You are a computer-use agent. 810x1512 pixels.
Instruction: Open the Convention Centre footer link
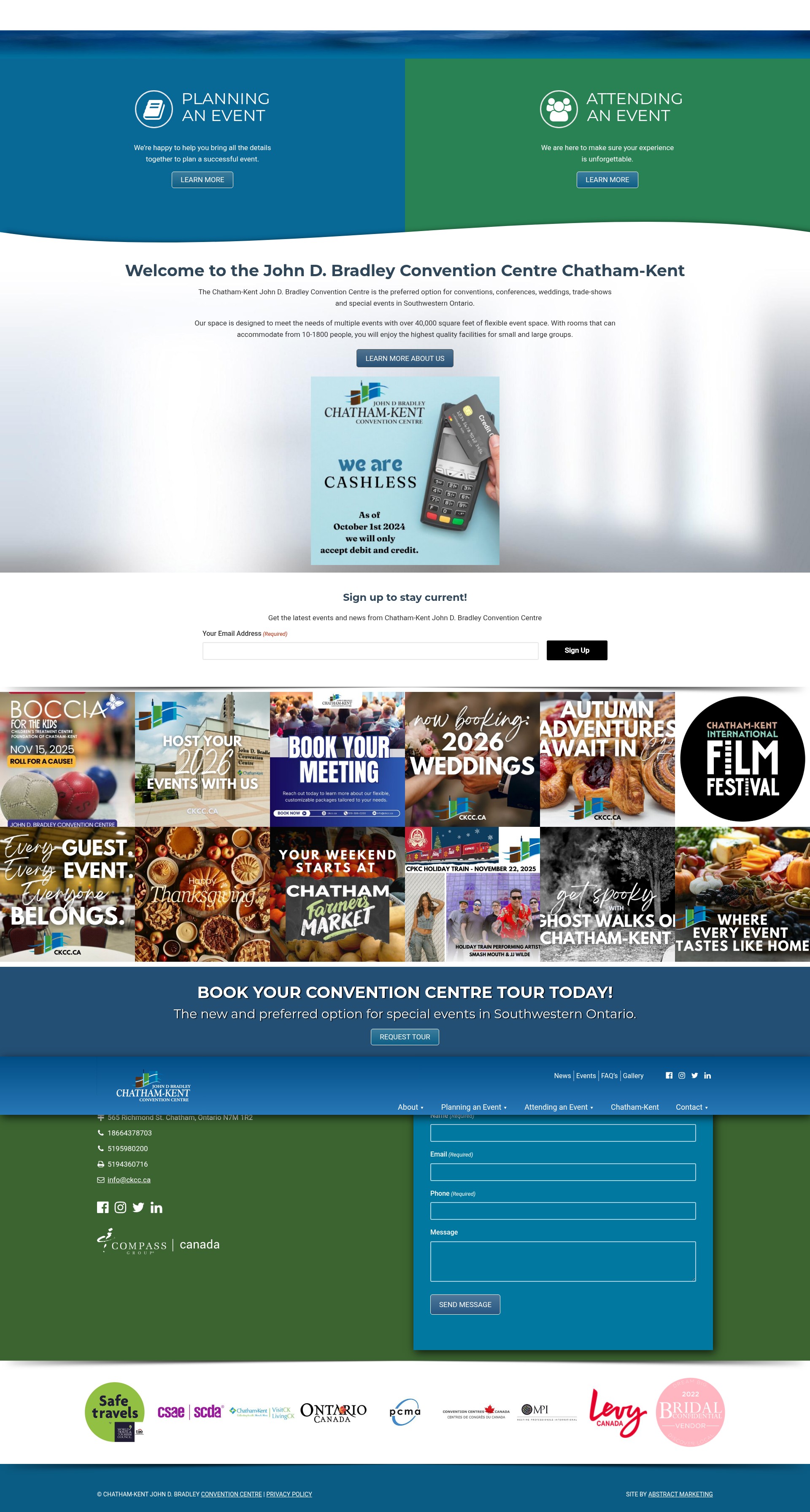tap(232, 1494)
